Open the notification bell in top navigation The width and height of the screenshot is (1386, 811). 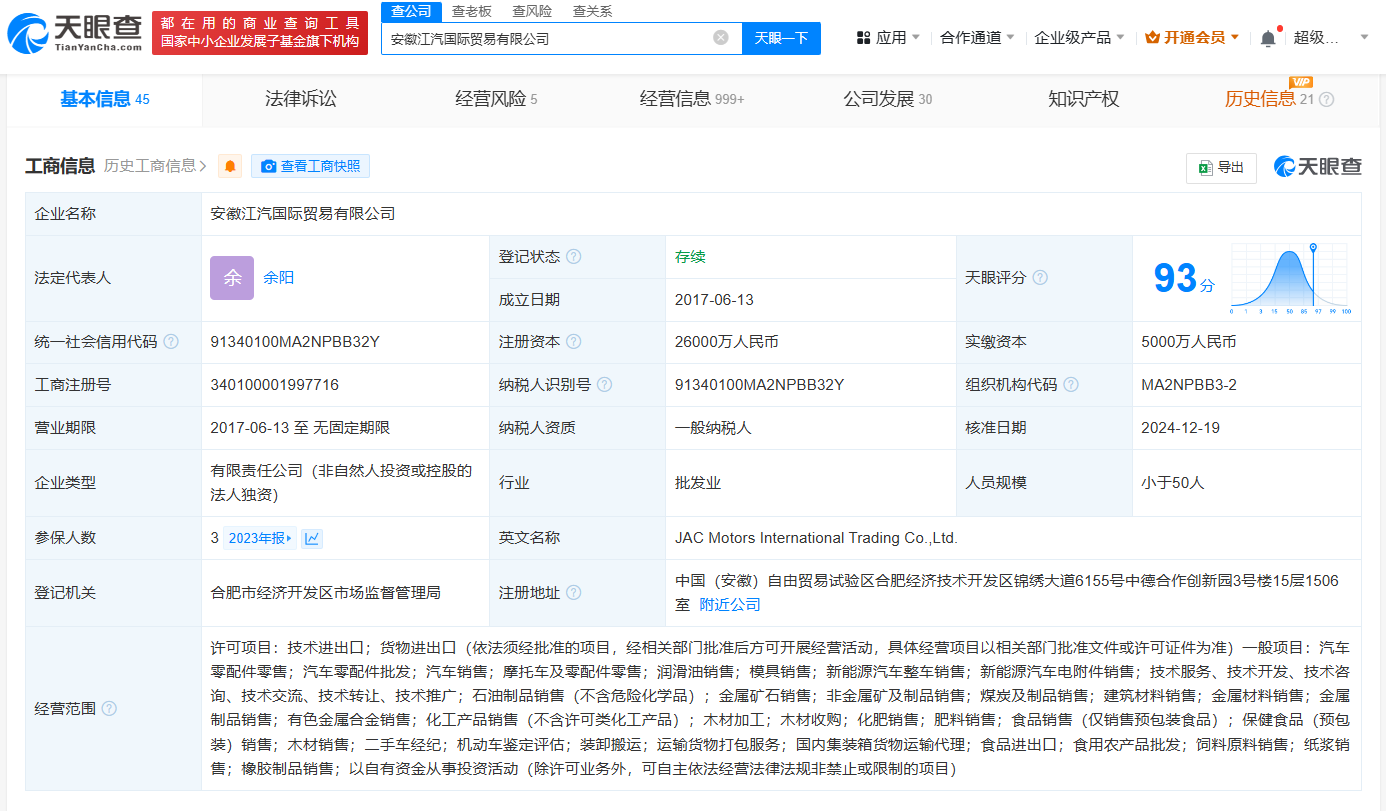click(x=1266, y=36)
